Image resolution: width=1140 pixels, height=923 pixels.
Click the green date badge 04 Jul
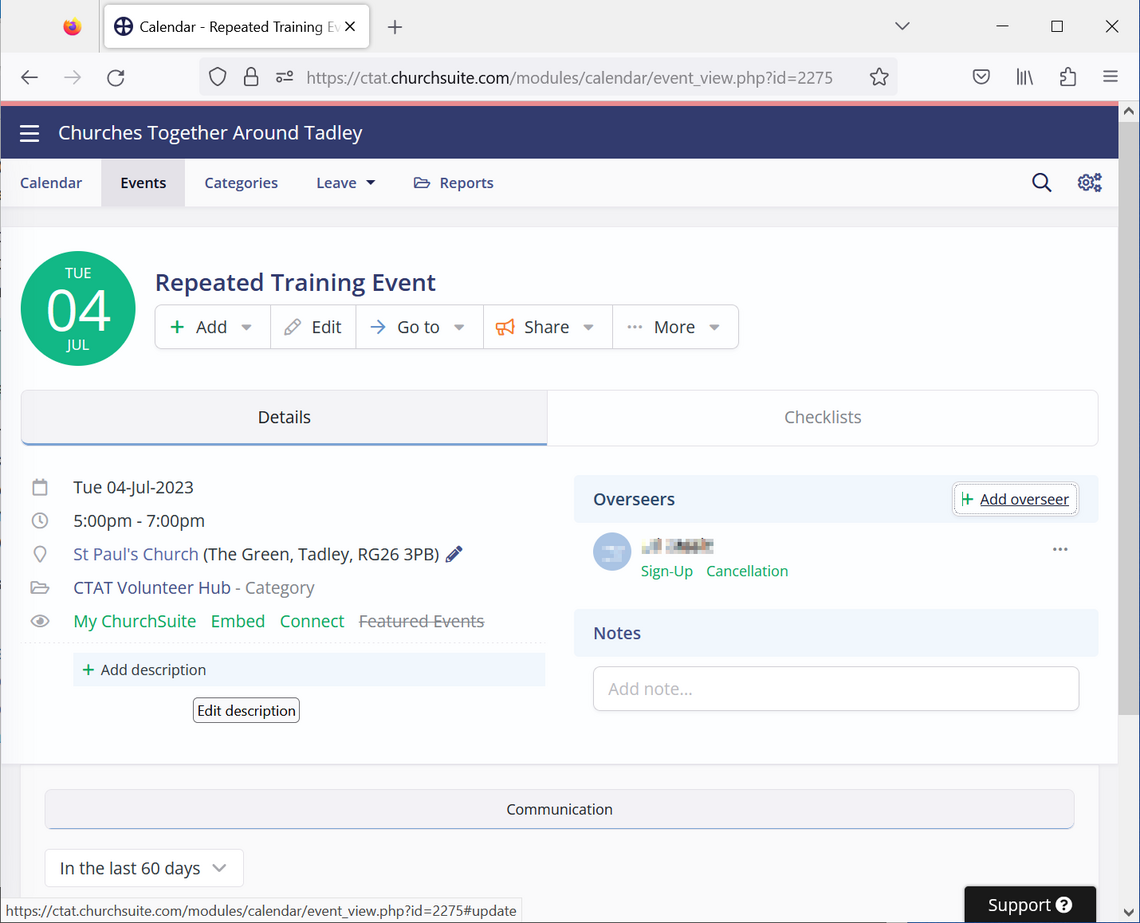(x=78, y=308)
